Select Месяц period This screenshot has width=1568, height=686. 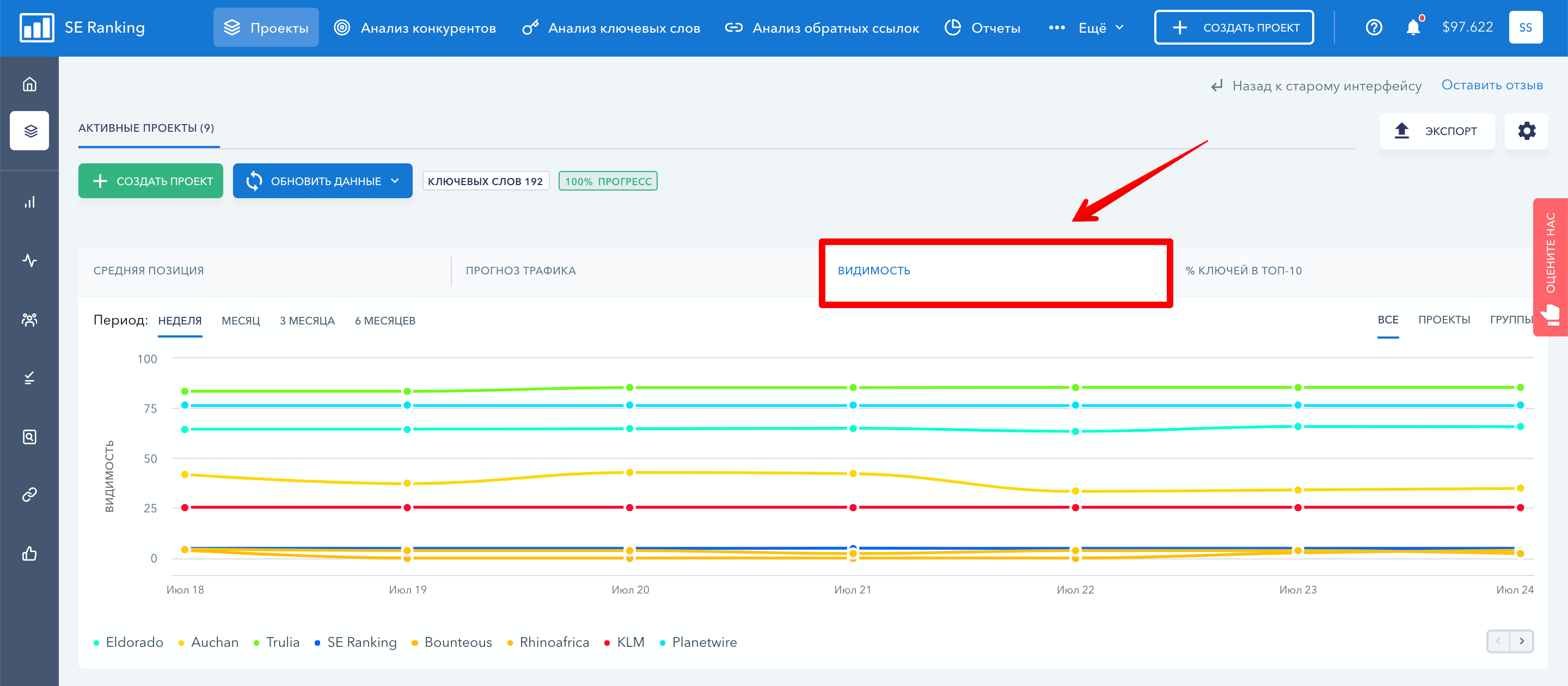click(x=241, y=321)
